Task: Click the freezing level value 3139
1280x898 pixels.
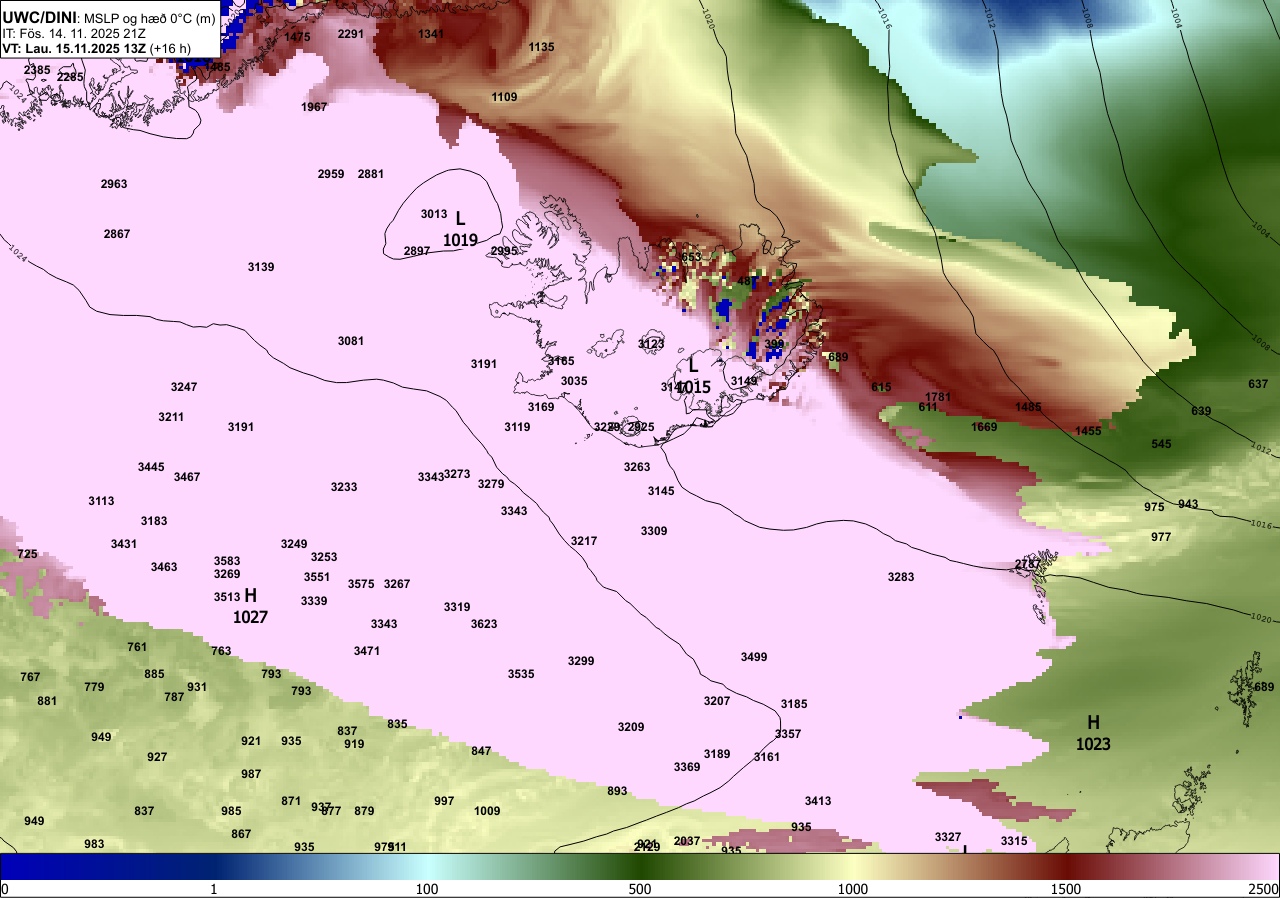Action: (x=261, y=267)
